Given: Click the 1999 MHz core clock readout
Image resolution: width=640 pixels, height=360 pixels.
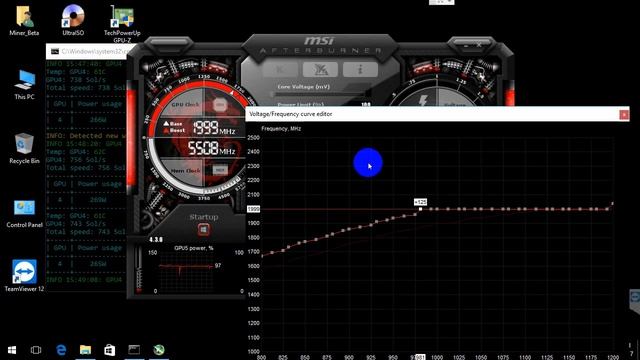Looking at the screenshot, I should (213, 128).
